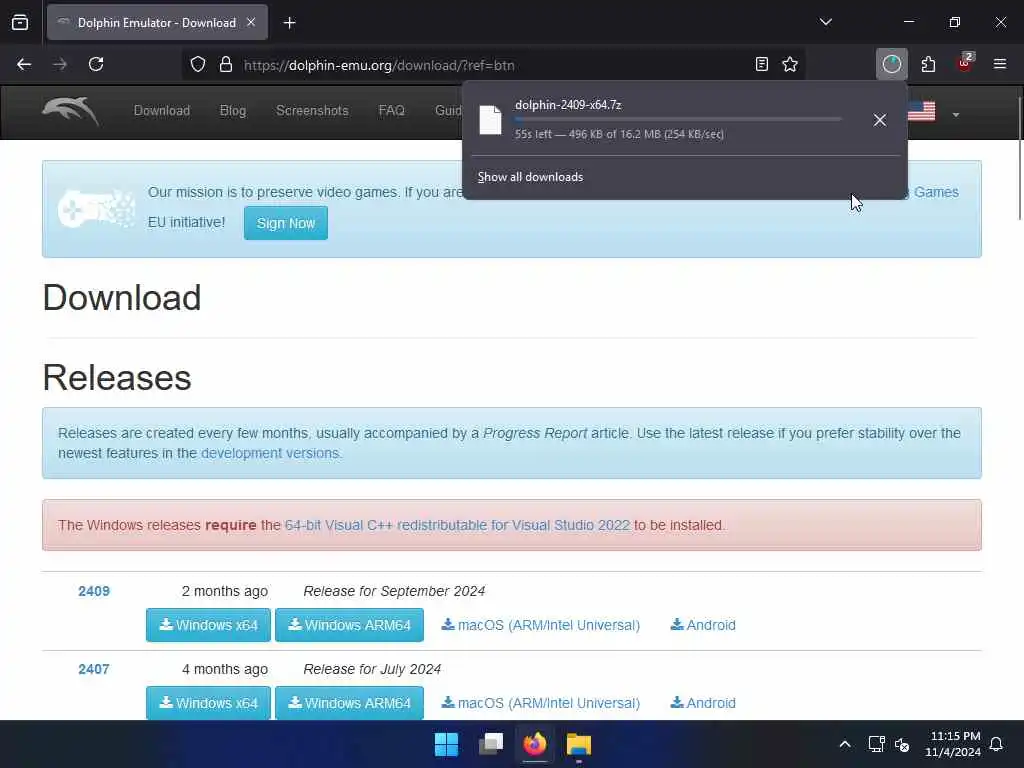1024x768 pixels.
Task: Download 2409 Windows x64 build
Action: click(208, 625)
